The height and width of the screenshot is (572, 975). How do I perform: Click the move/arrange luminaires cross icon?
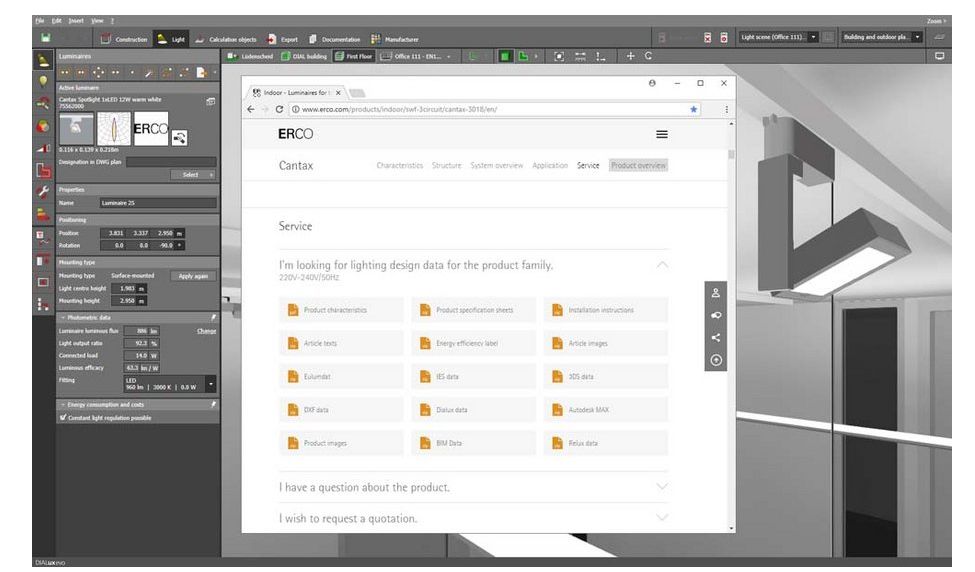98,73
